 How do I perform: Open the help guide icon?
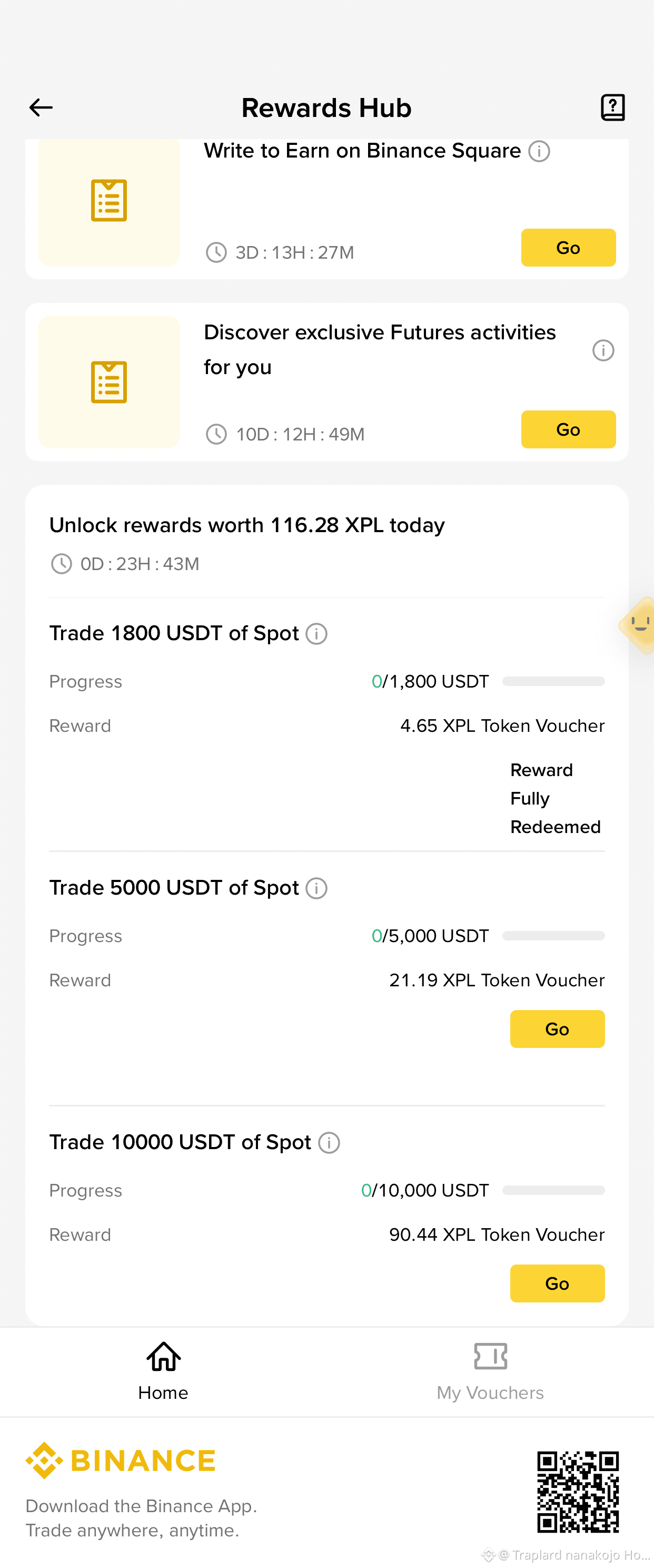point(612,107)
